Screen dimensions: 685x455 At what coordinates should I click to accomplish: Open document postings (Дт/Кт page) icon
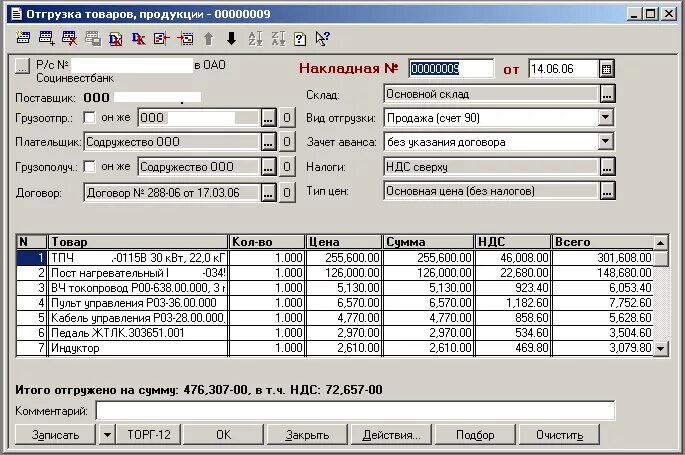[x=115, y=38]
